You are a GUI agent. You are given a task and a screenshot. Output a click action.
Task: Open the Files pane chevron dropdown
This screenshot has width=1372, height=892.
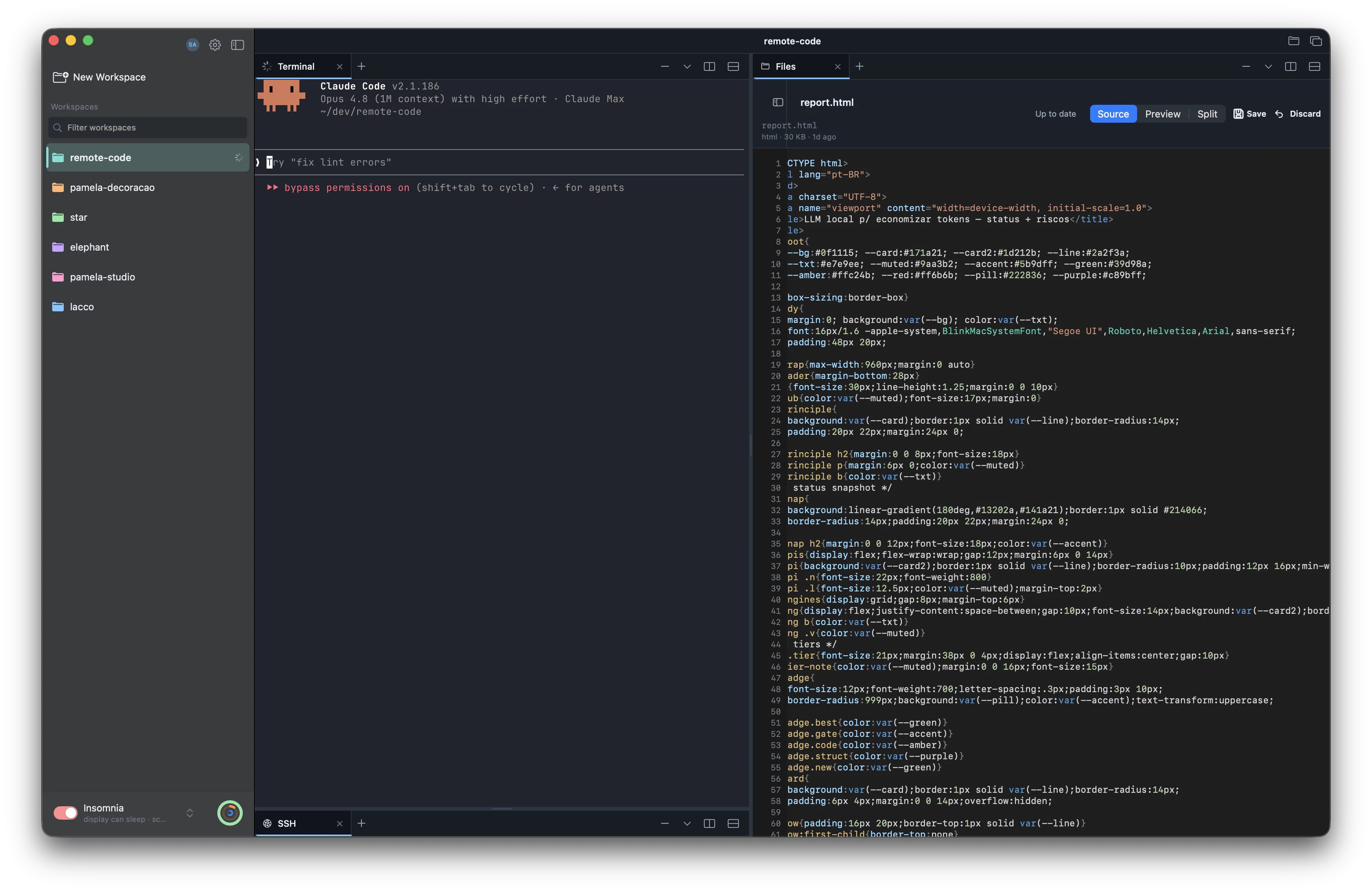(1268, 66)
